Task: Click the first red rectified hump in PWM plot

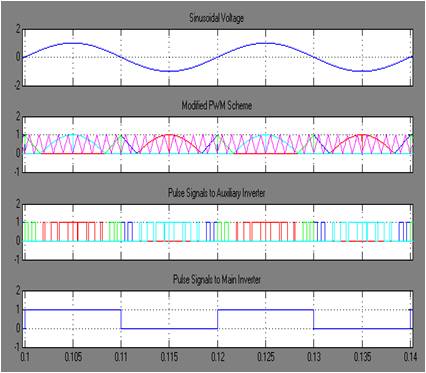Action: [x=169, y=144]
